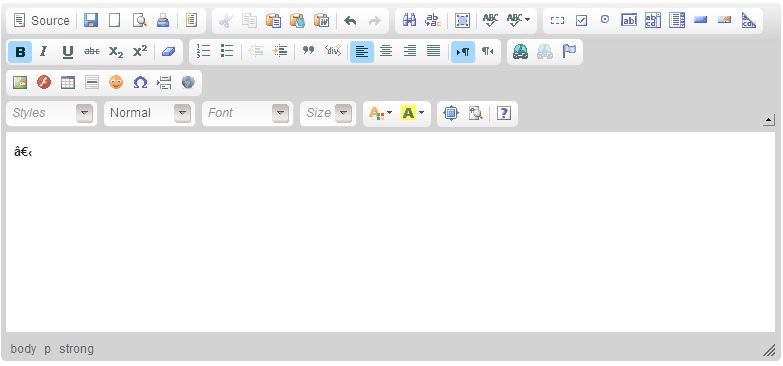Insert an anchor with the flag icon
783x366 pixels.
coord(569,51)
